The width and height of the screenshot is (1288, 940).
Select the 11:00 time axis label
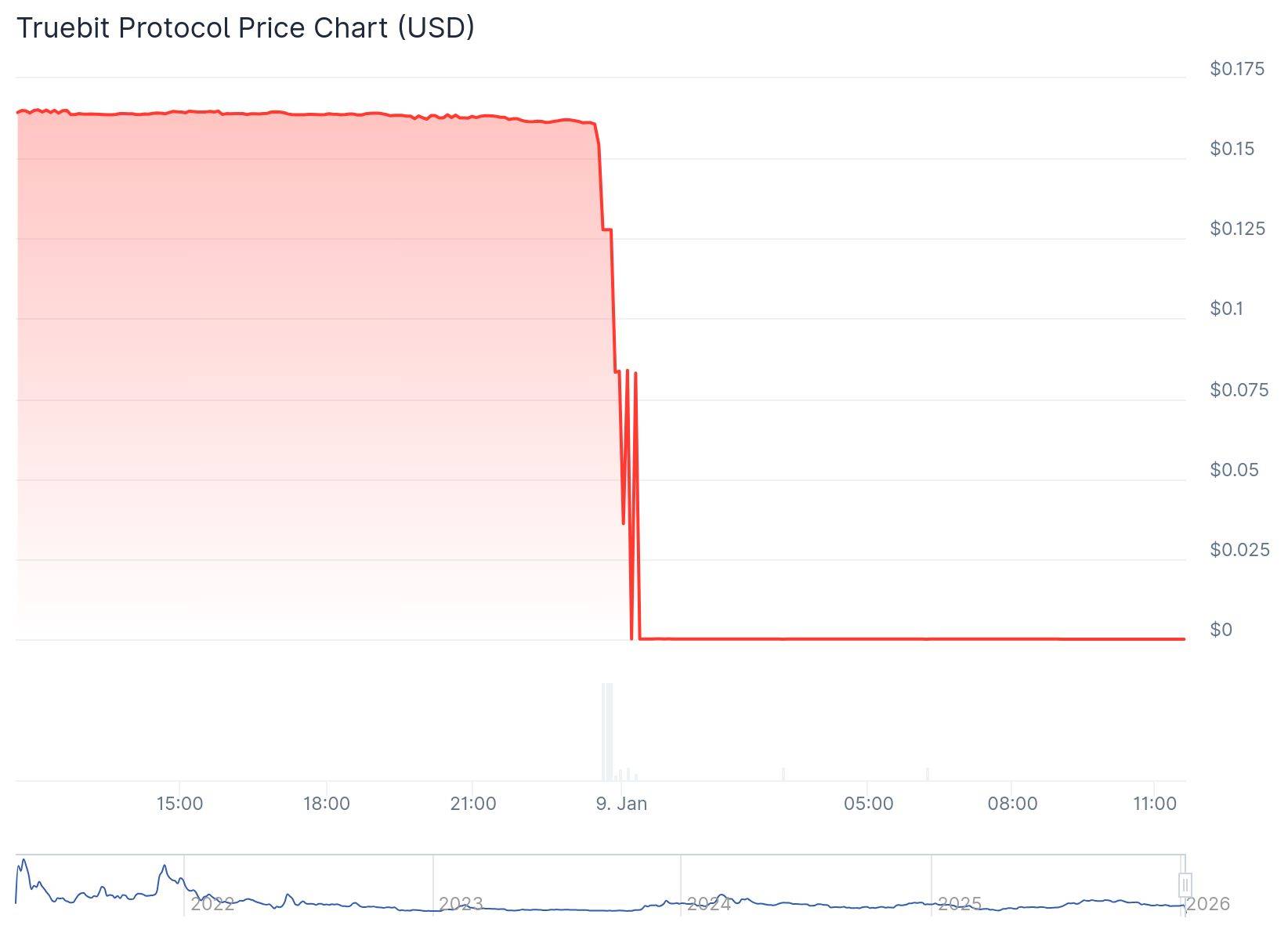tap(1155, 804)
